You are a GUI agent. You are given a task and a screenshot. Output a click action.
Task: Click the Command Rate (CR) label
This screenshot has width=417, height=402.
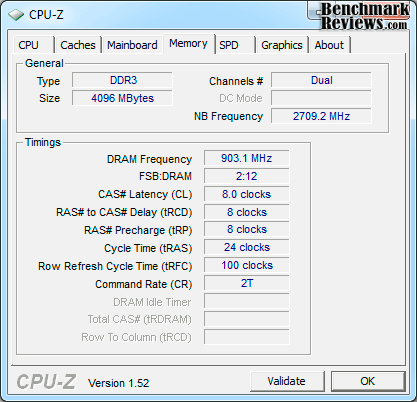point(144,284)
